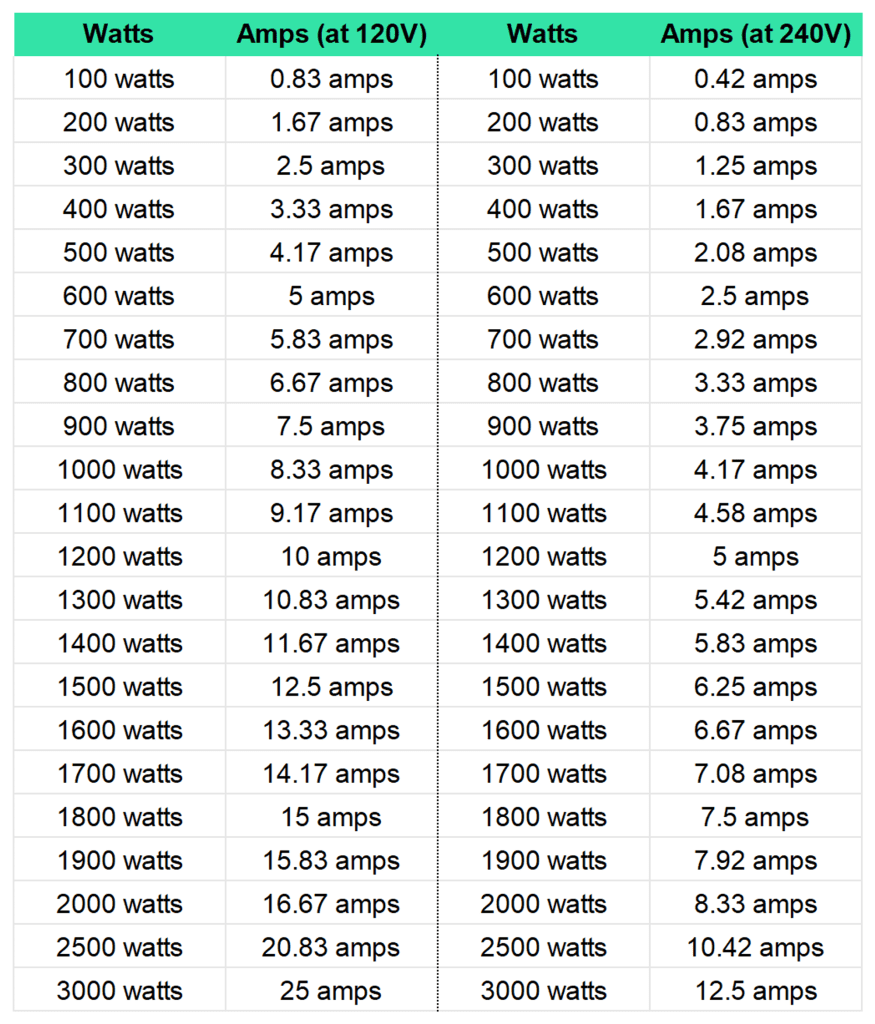Click the Amps (at 240V) column header

click(755, 34)
